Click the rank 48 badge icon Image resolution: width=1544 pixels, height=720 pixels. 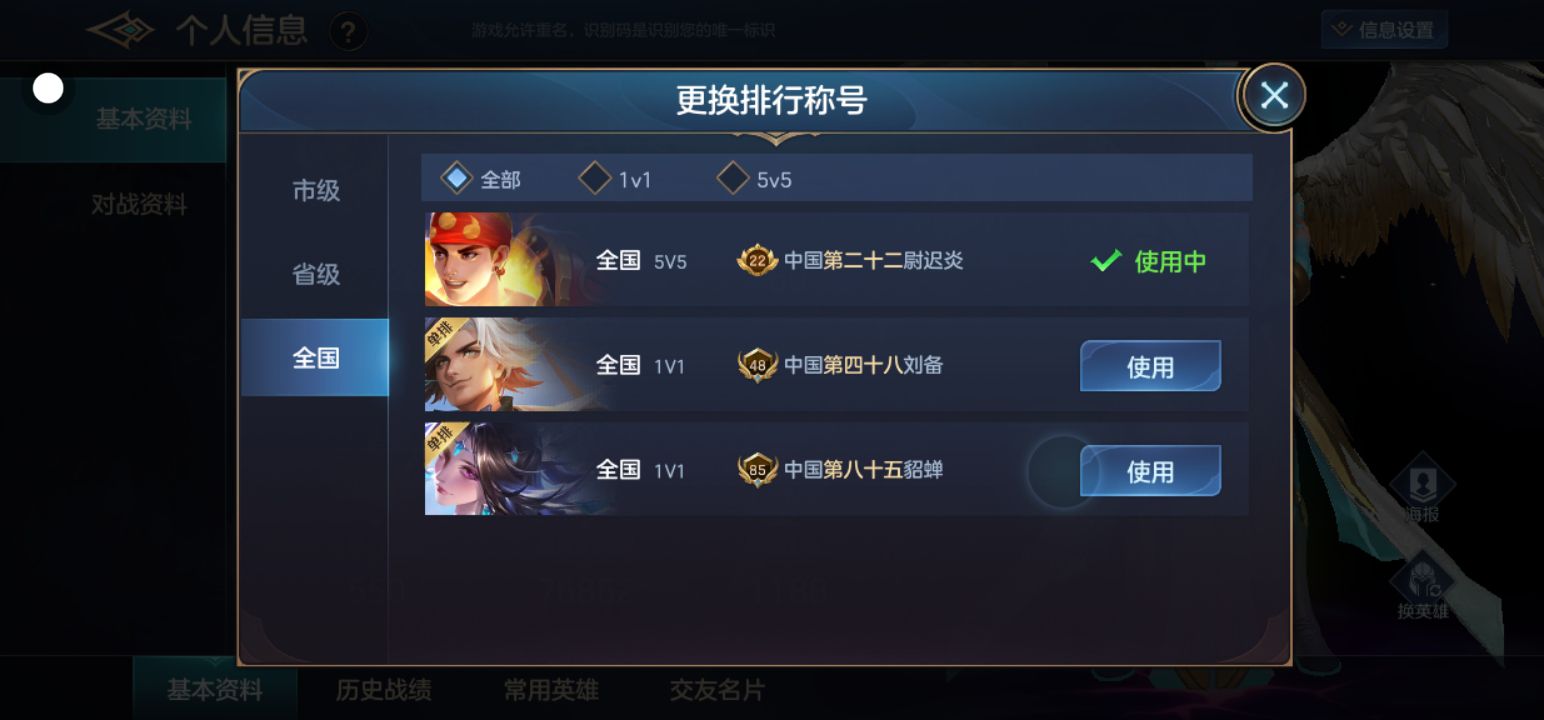(757, 365)
